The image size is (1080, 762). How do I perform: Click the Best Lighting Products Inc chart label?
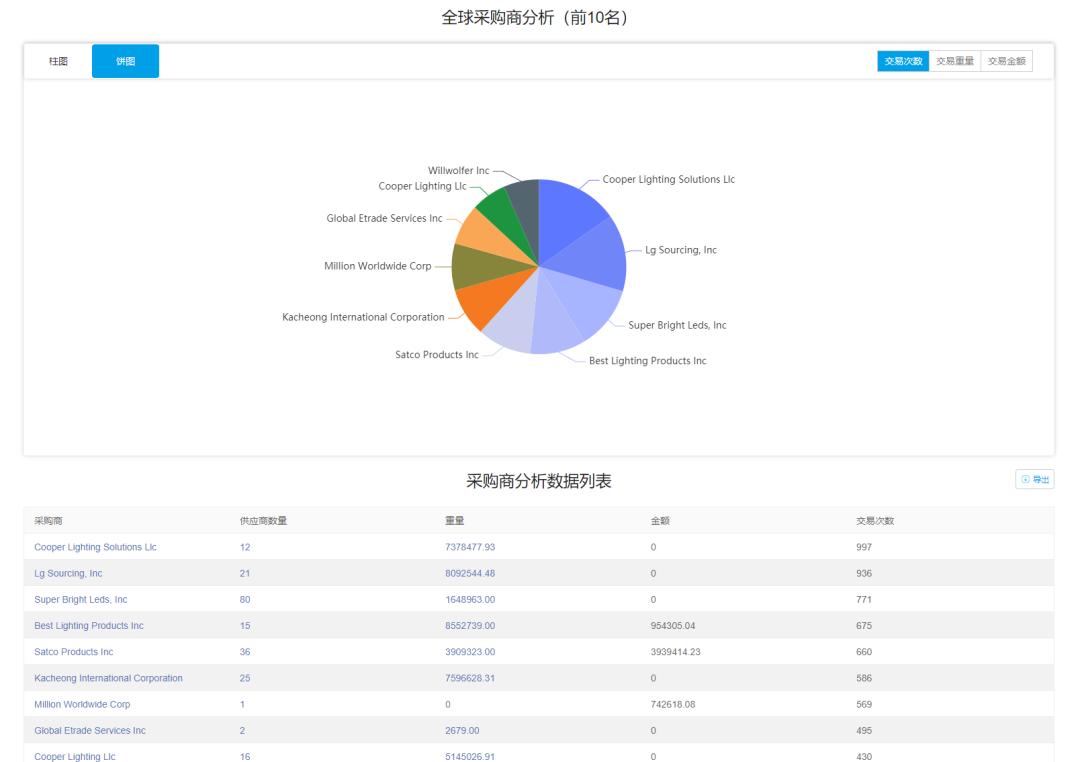tap(646, 361)
